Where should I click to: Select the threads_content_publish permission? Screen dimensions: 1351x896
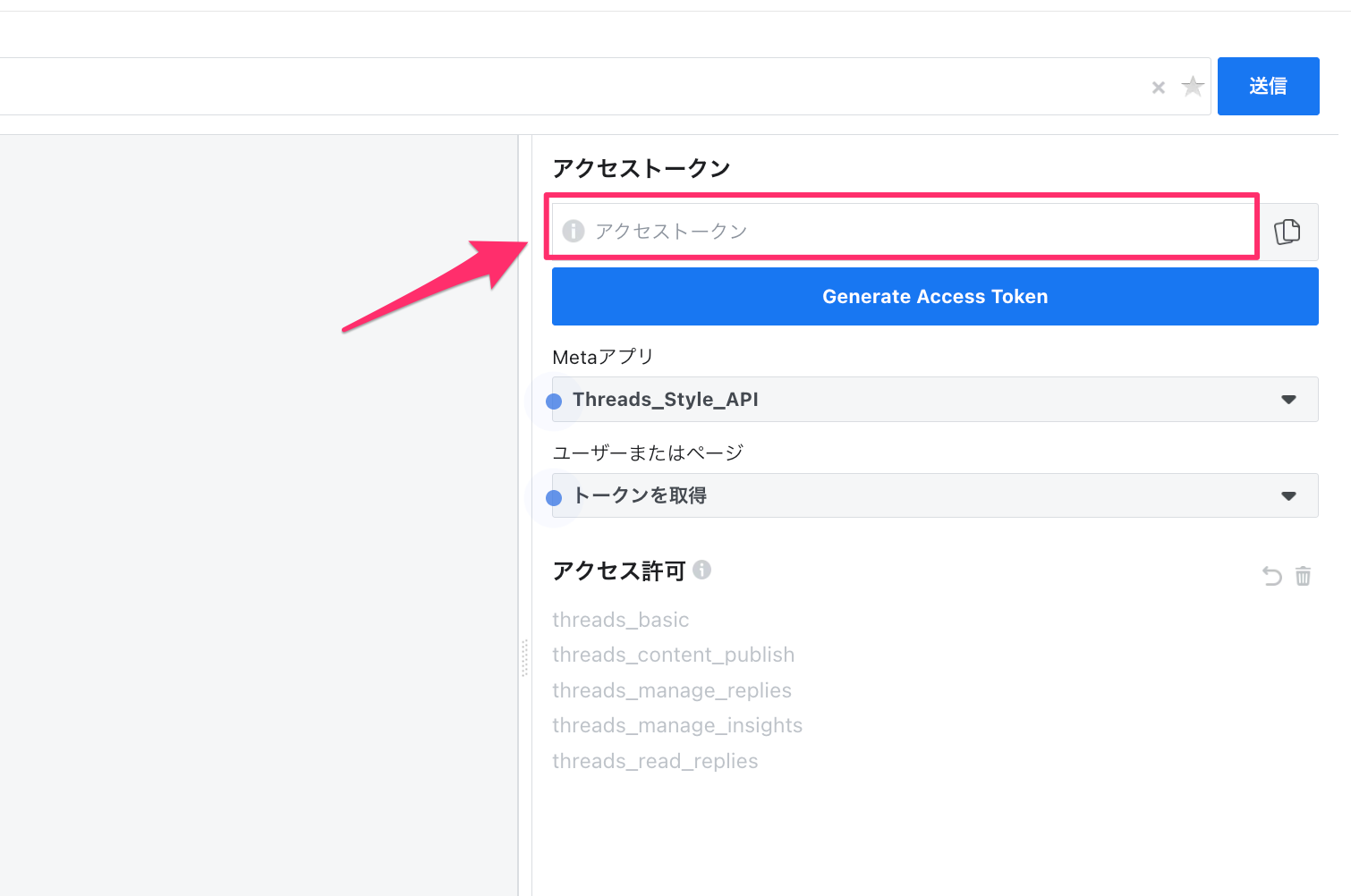pyautogui.click(x=673, y=655)
